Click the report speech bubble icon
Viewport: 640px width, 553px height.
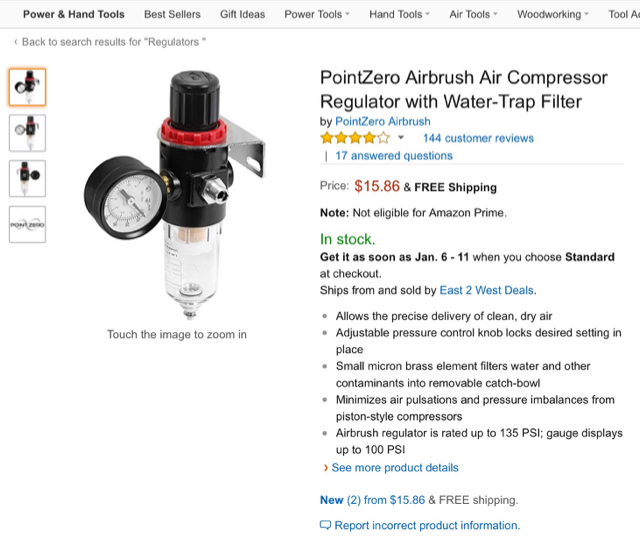pos(325,525)
